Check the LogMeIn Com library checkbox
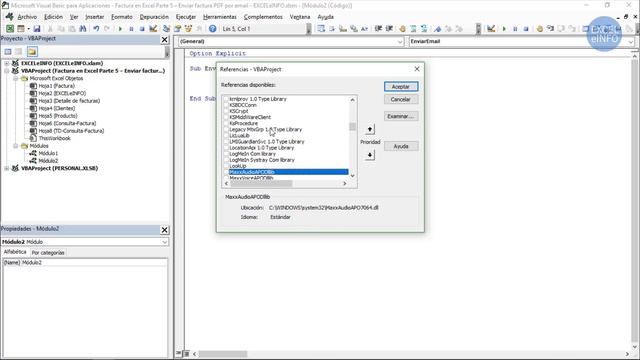 pos(226,154)
